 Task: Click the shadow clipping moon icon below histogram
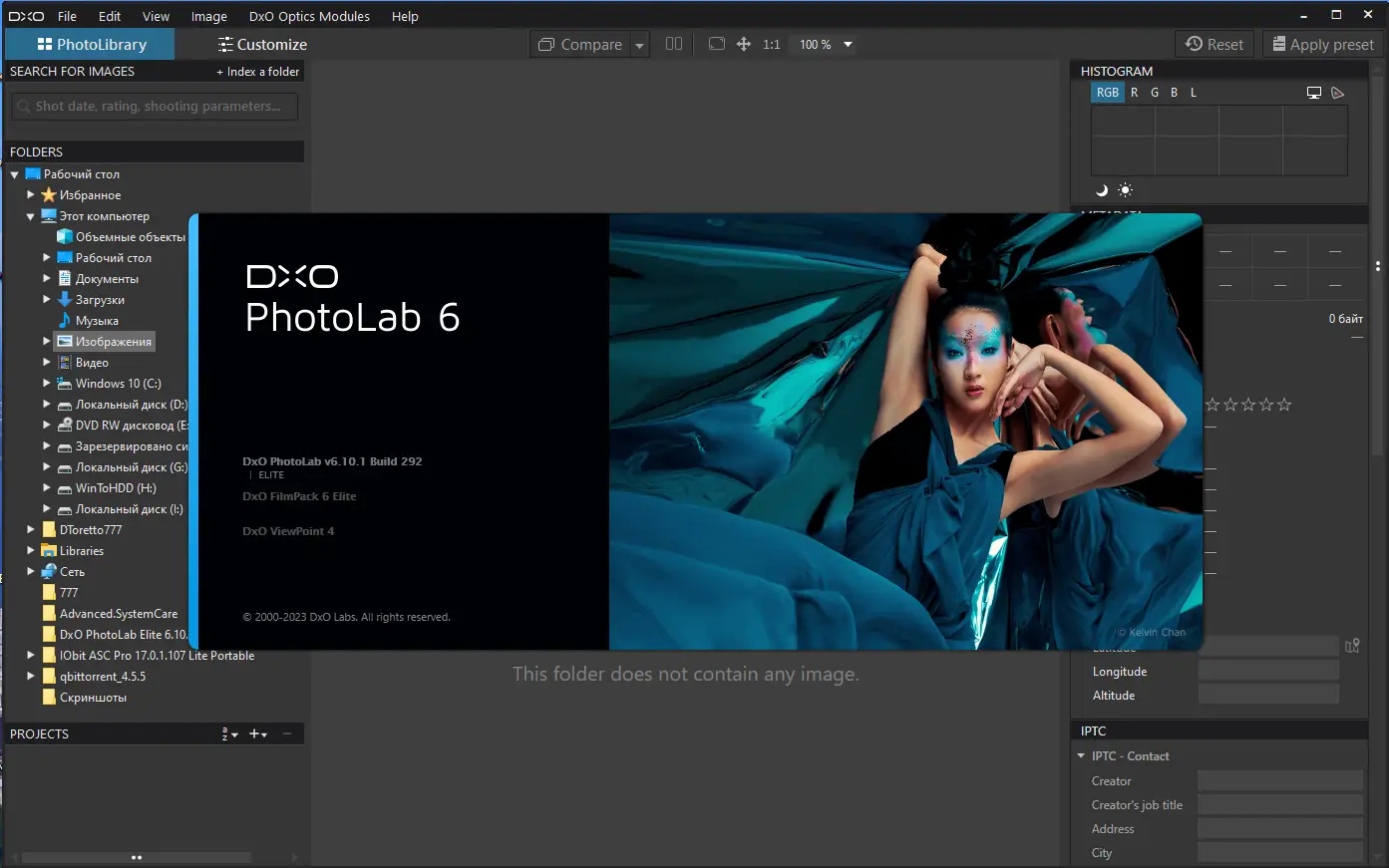(1101, 189)
